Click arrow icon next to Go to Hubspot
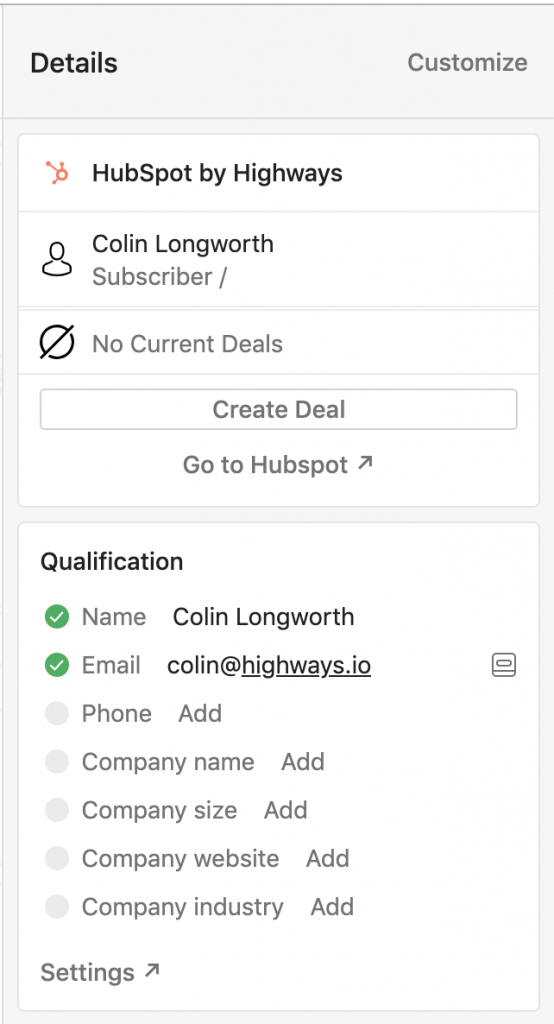 (x=365, y=464)
